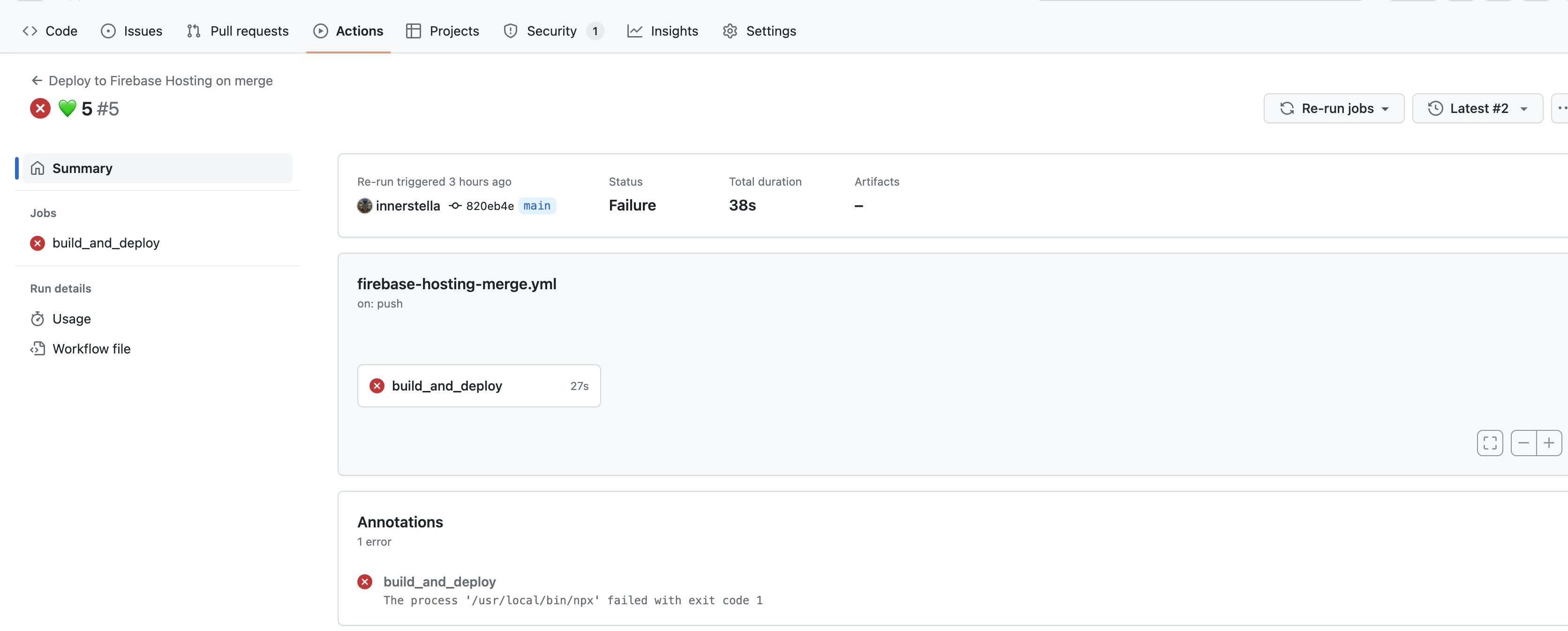
Task: Open the Latest #2 attempts dropdown
Action: coord(1477,108)
